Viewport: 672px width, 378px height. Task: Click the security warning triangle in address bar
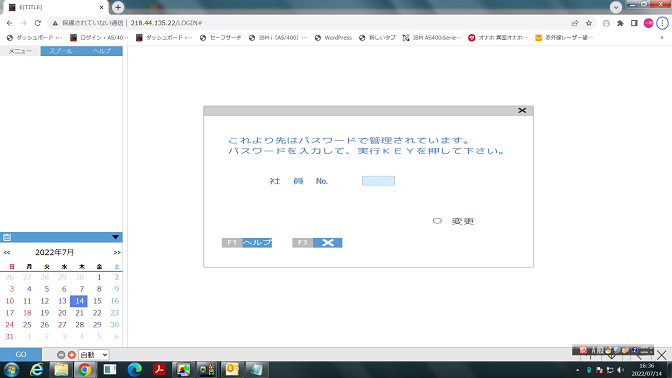55,23
